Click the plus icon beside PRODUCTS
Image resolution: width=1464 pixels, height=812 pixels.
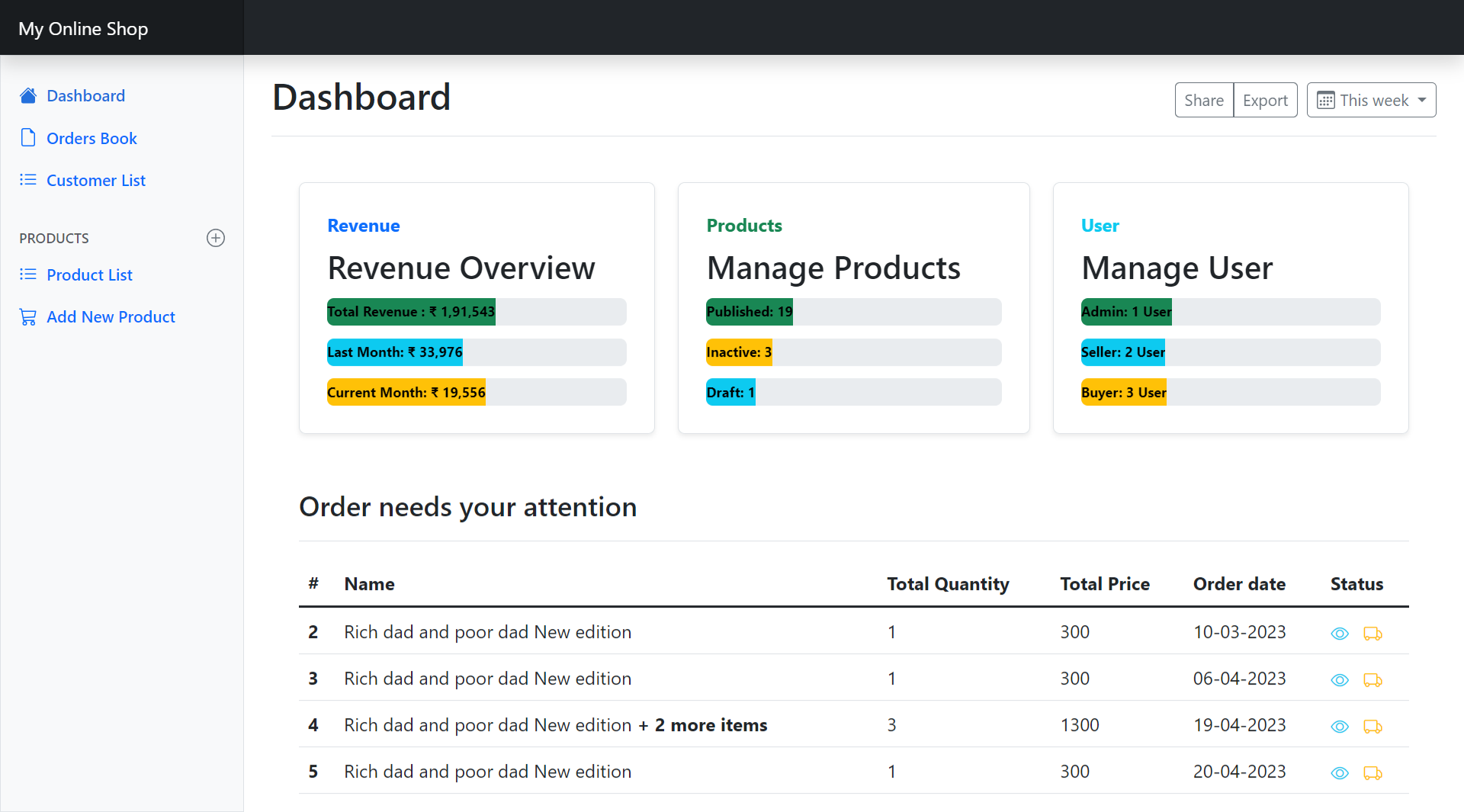tap(216, 238)
